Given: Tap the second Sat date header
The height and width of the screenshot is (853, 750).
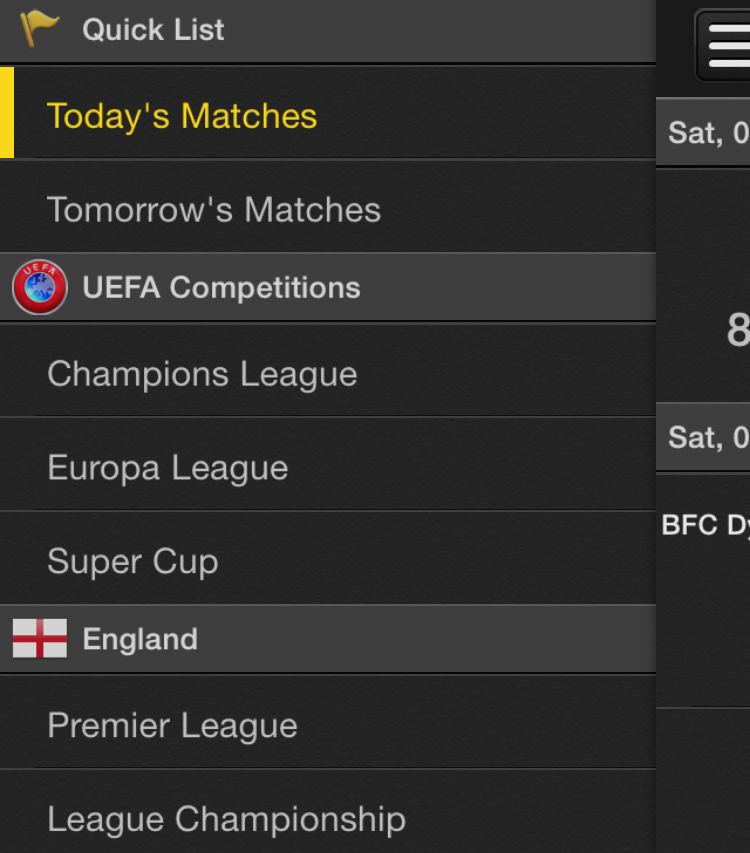Looking at the screenshot, I should [x=703, y=437].
